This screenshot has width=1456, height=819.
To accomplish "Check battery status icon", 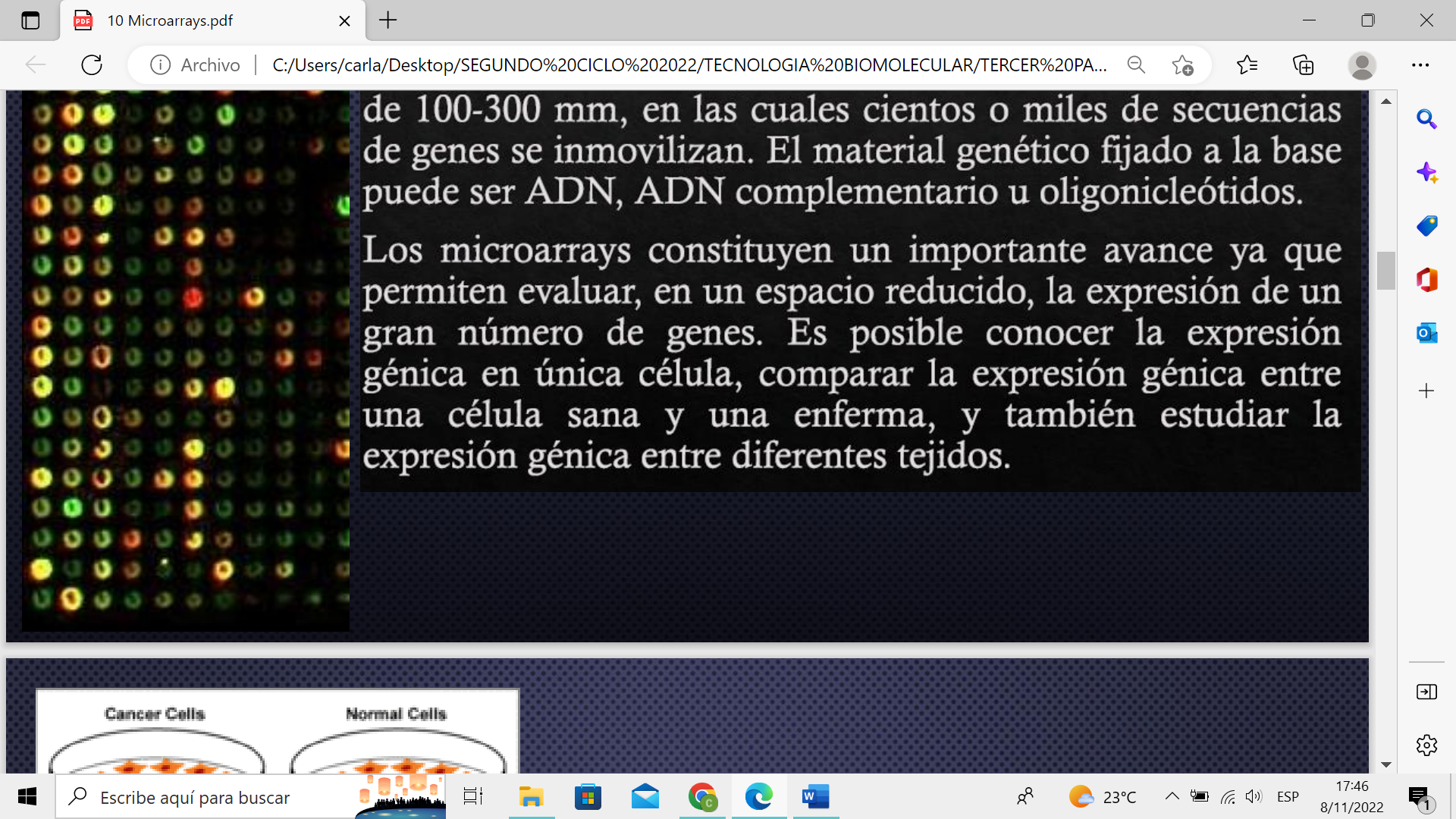I will pos(1200,796).
